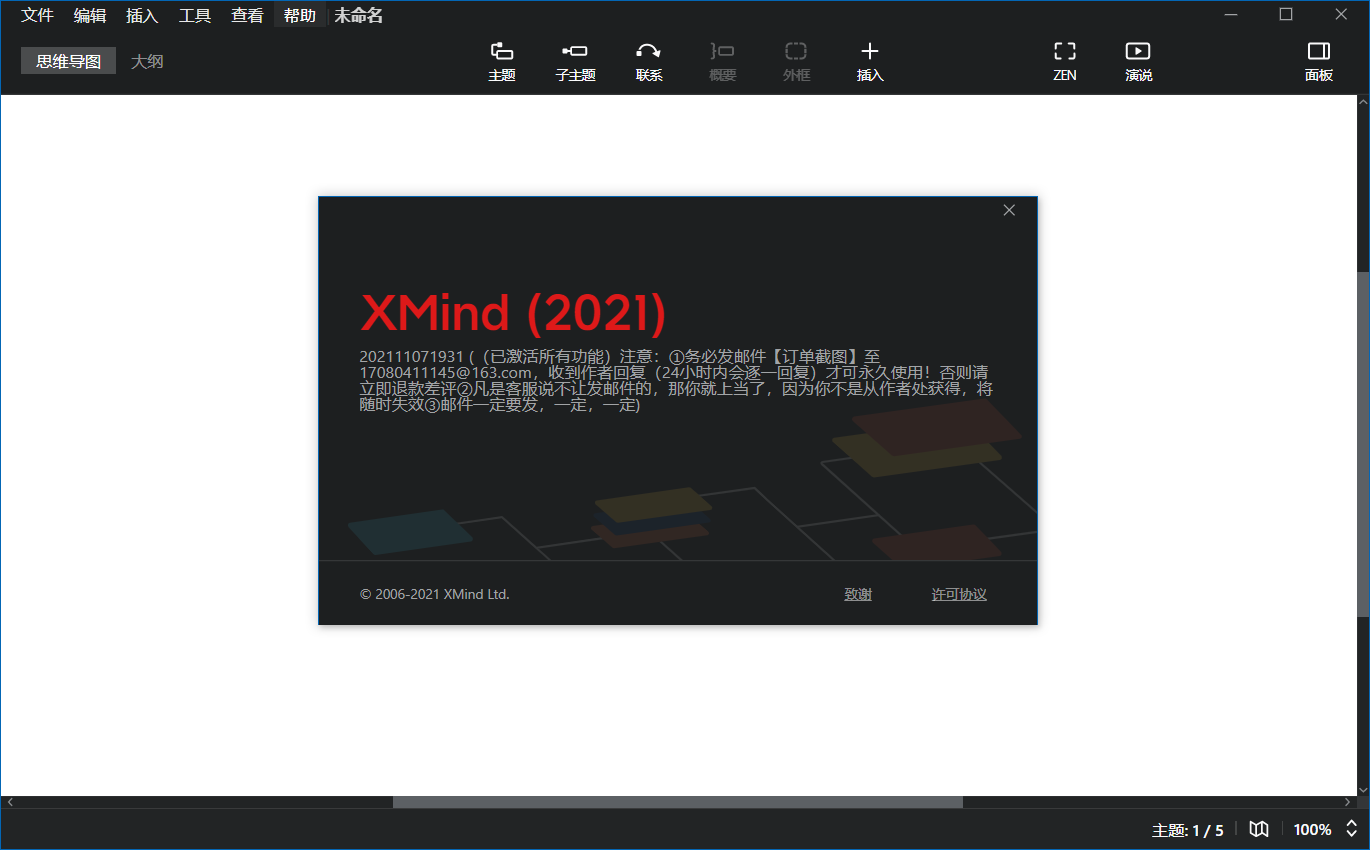The width and height of the screenshot is (1370, 850).
Task: Open the 文件 menu
Action: click(37, 15)
